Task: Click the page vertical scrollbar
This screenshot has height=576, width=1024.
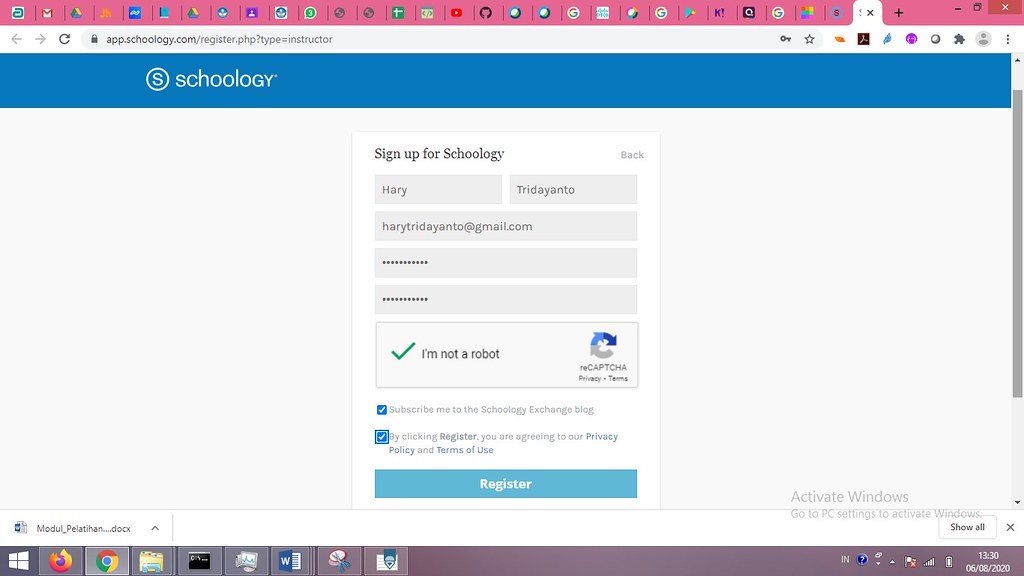Action: click(x=1017, y=243)
